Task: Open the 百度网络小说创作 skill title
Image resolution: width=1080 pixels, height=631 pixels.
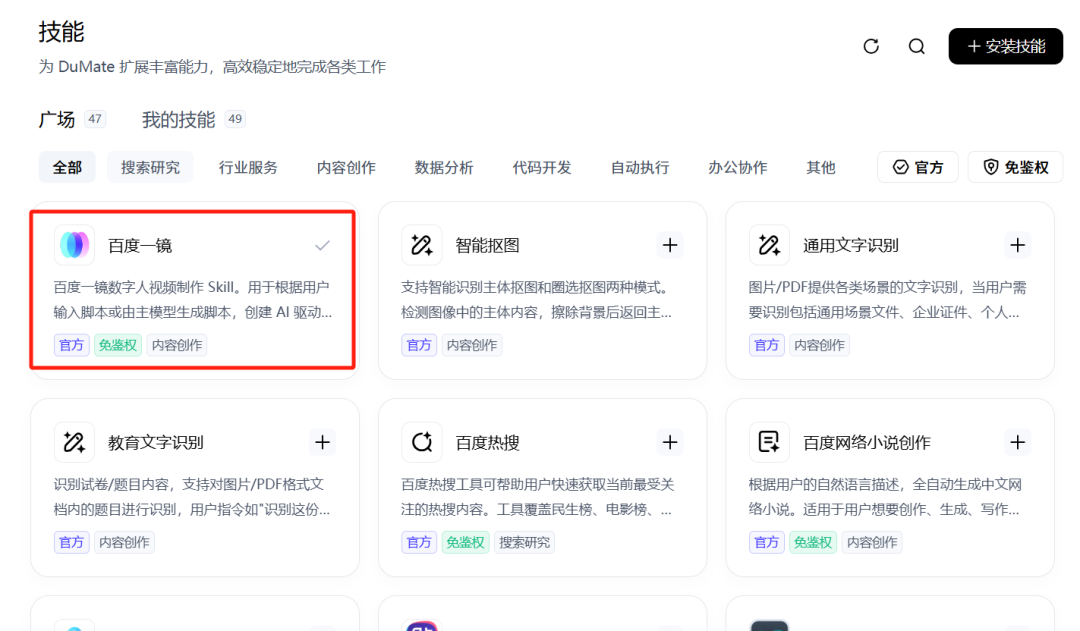Action: pos(866,443)
